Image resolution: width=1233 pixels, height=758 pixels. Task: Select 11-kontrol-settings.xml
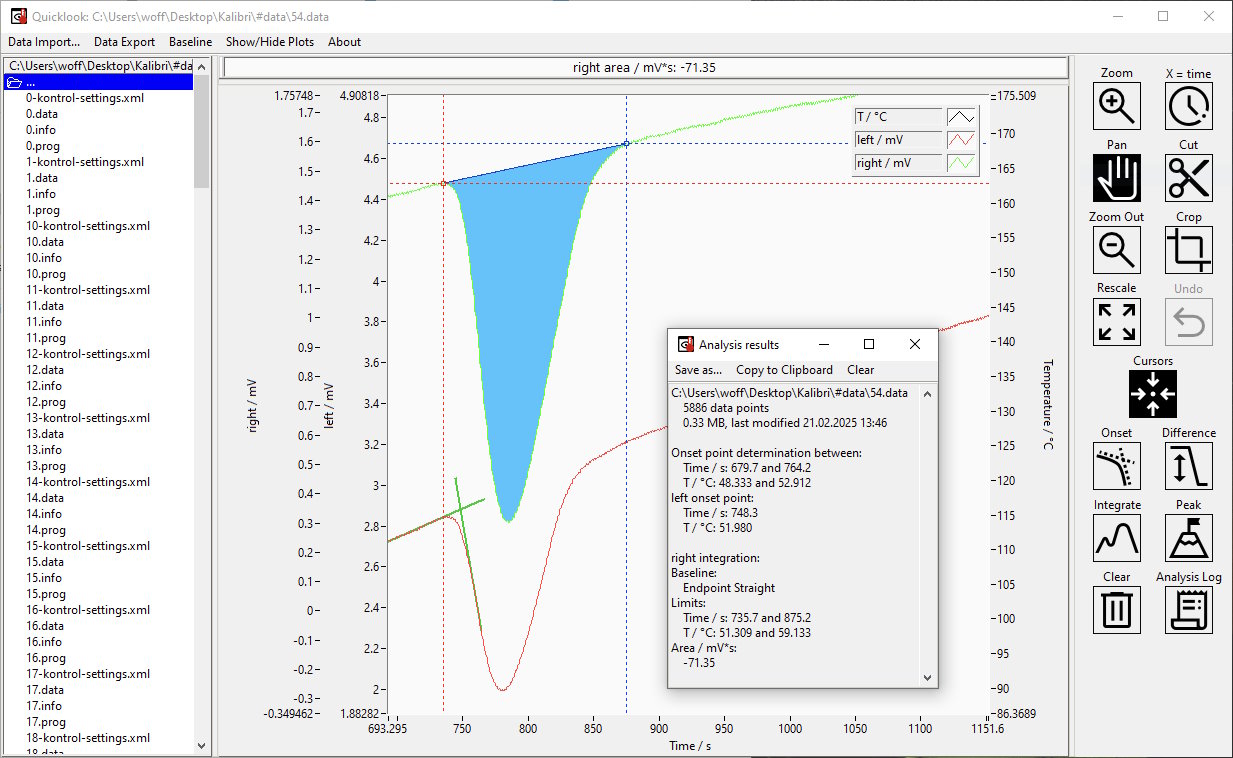(x=88, y=290)
